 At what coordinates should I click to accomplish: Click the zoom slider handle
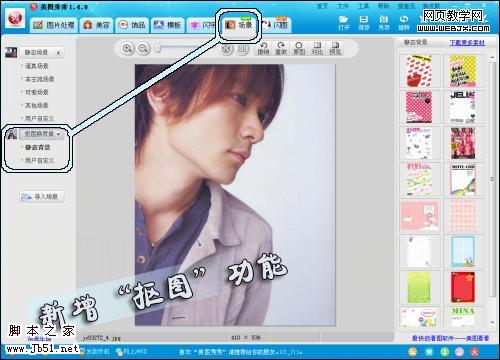coord(158,49)
